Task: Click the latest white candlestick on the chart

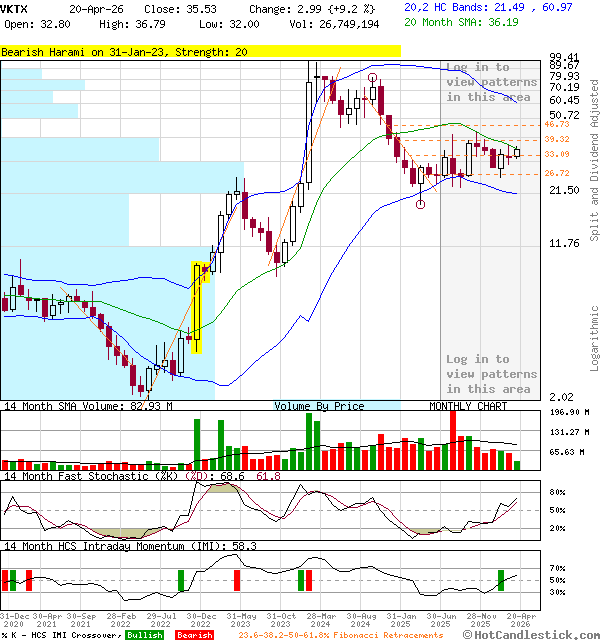Action: 517,152
